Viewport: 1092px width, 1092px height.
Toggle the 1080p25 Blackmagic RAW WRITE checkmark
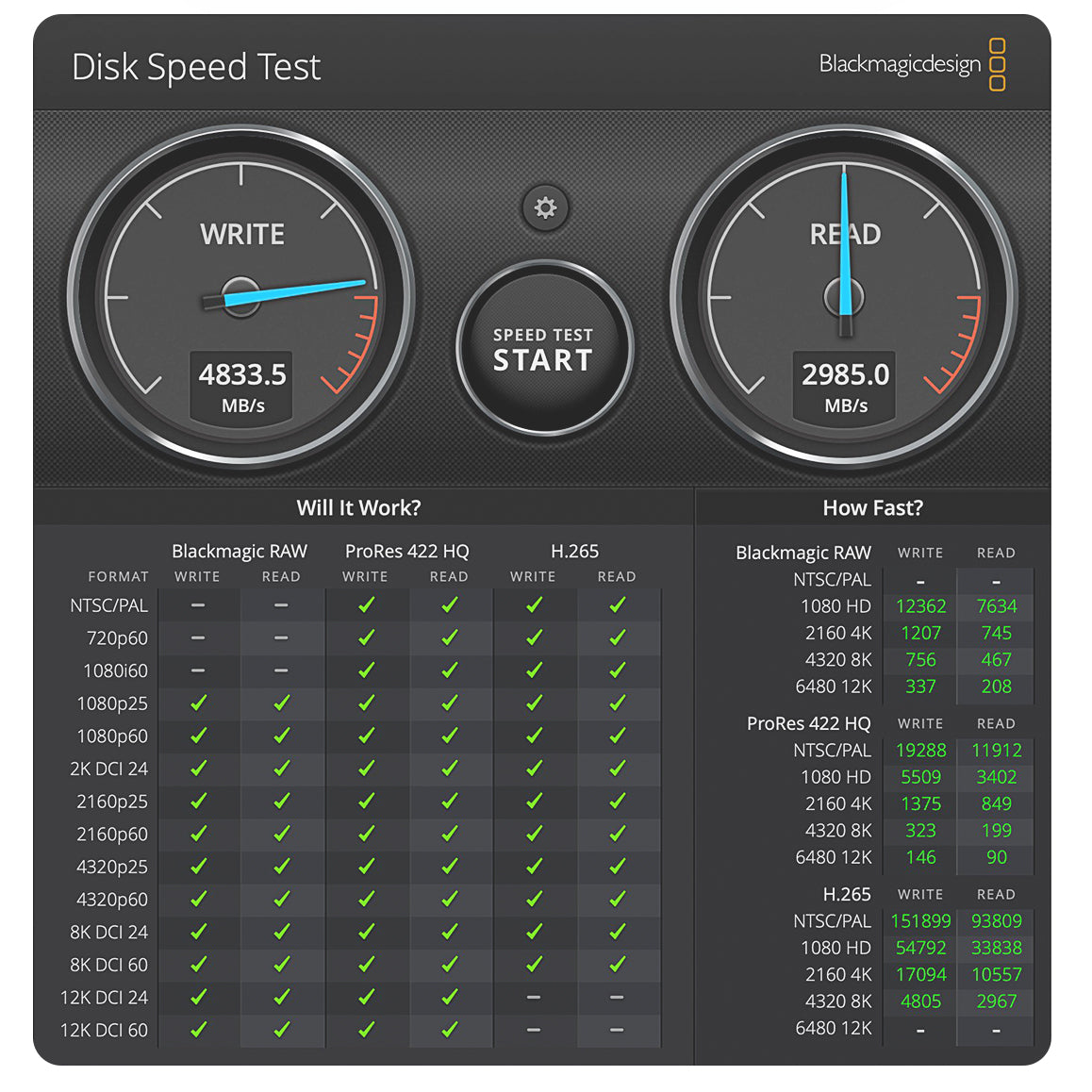tap(198, 703)
